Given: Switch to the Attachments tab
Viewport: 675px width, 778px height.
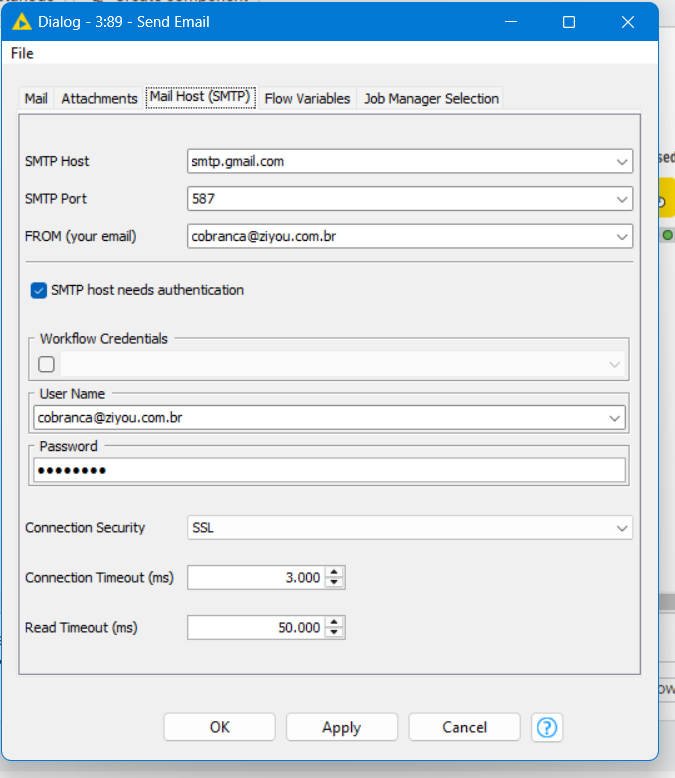Looking at the screenshot, I should [x=99, y=98].
